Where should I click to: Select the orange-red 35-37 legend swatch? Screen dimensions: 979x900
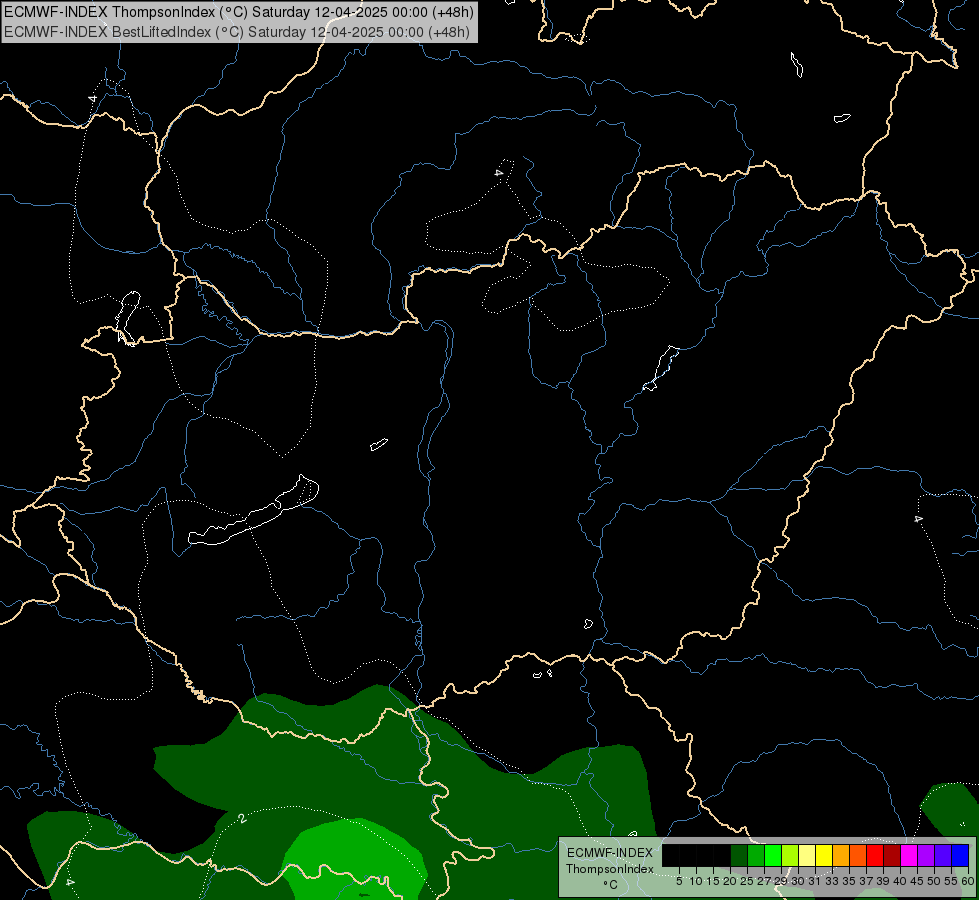coord(858,855)
